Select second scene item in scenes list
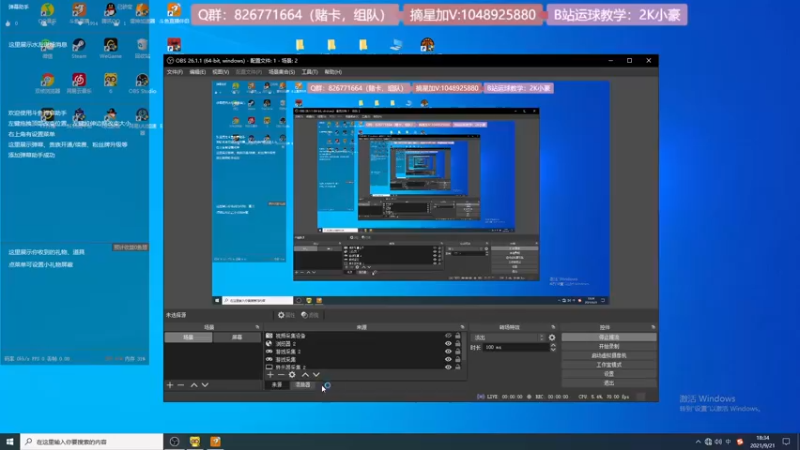Image resolution: width=800 pixels, height=450 pixels. pyautogui.click(x=237, y=337)
